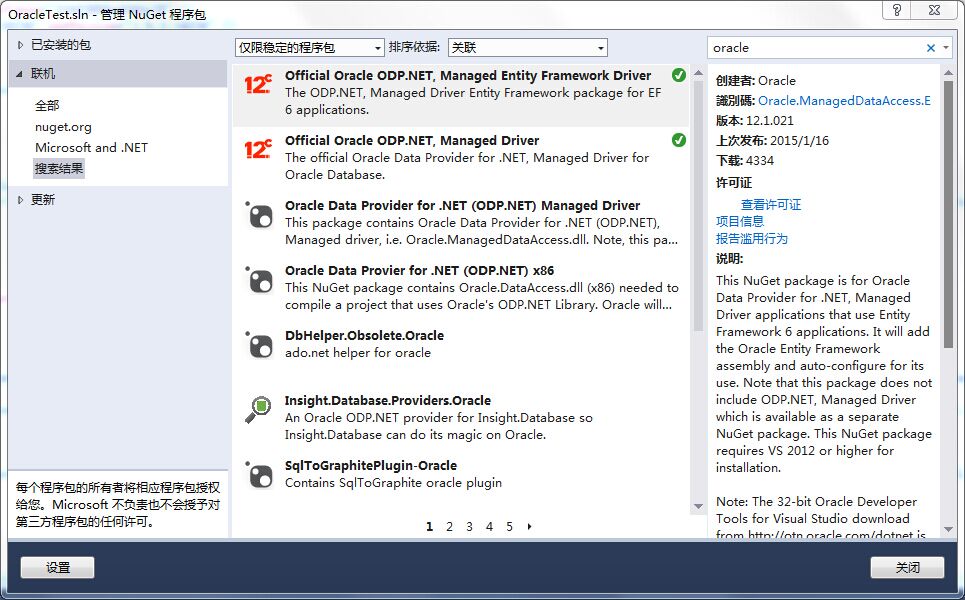This screenshot has width=965, height=600.
Task: Click package list scrollbar up arrow
Action: [699, 73]
